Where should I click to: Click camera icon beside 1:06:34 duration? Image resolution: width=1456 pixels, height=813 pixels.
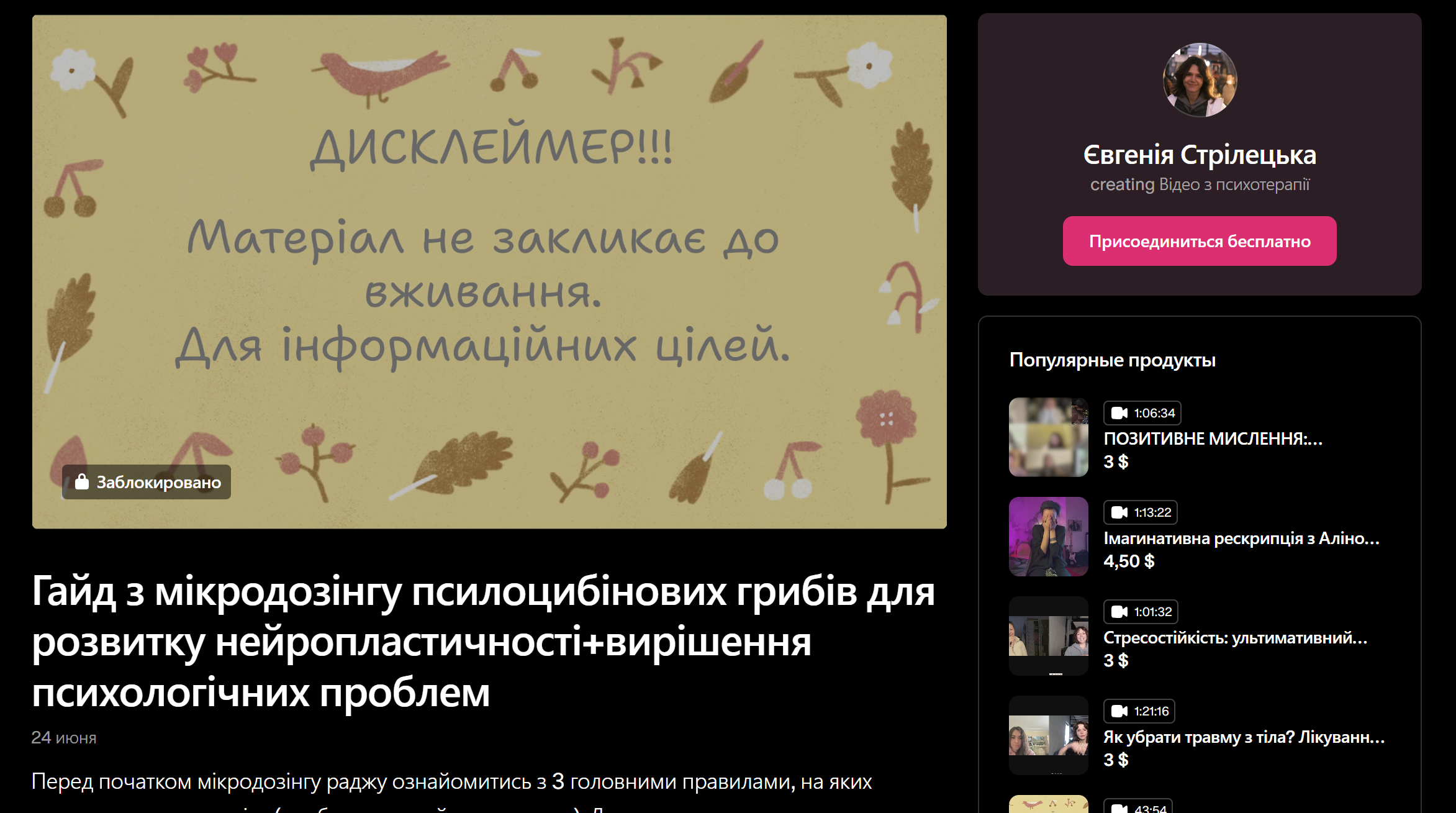click(1119, 413)
